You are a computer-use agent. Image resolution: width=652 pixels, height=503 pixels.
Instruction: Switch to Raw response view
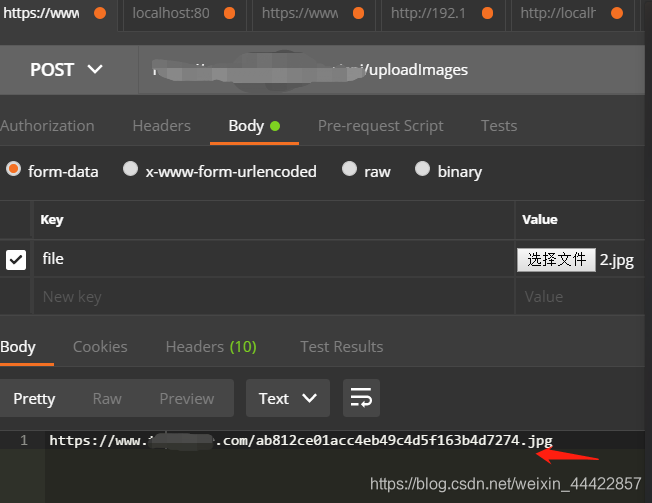(107, 398)
